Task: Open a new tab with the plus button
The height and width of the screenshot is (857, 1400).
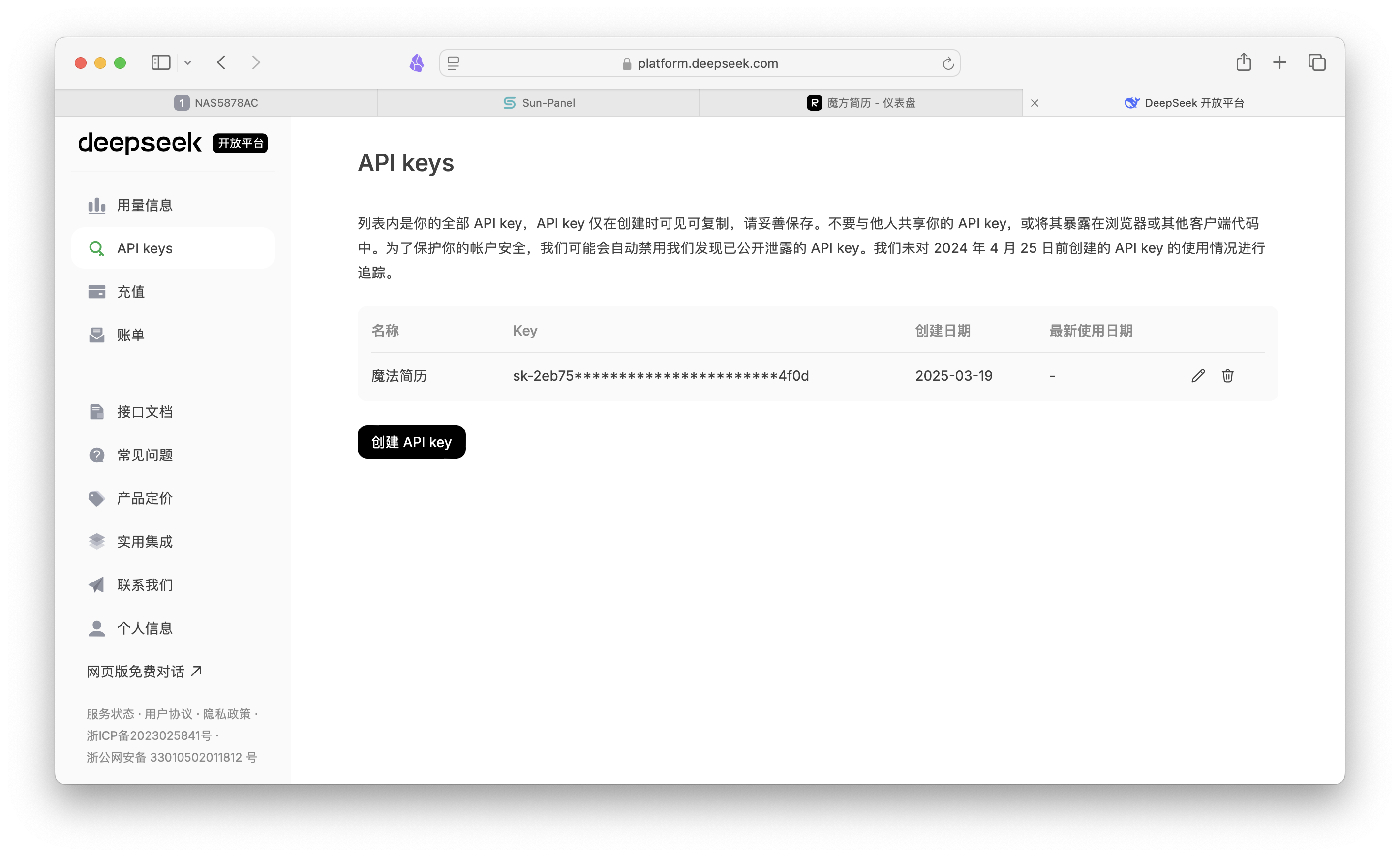Action: point(1279,62)
